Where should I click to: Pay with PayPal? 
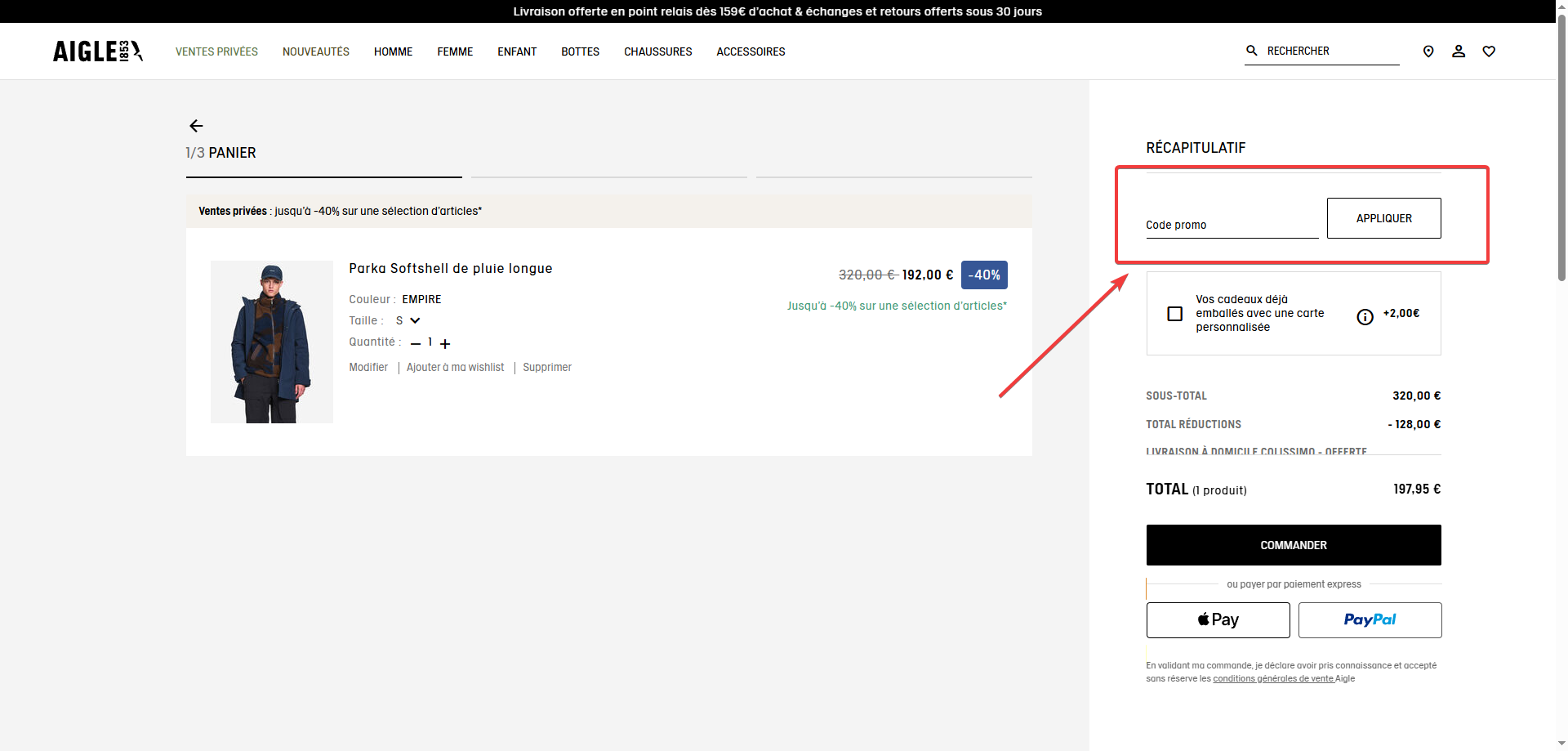[x=1370, y=620]
